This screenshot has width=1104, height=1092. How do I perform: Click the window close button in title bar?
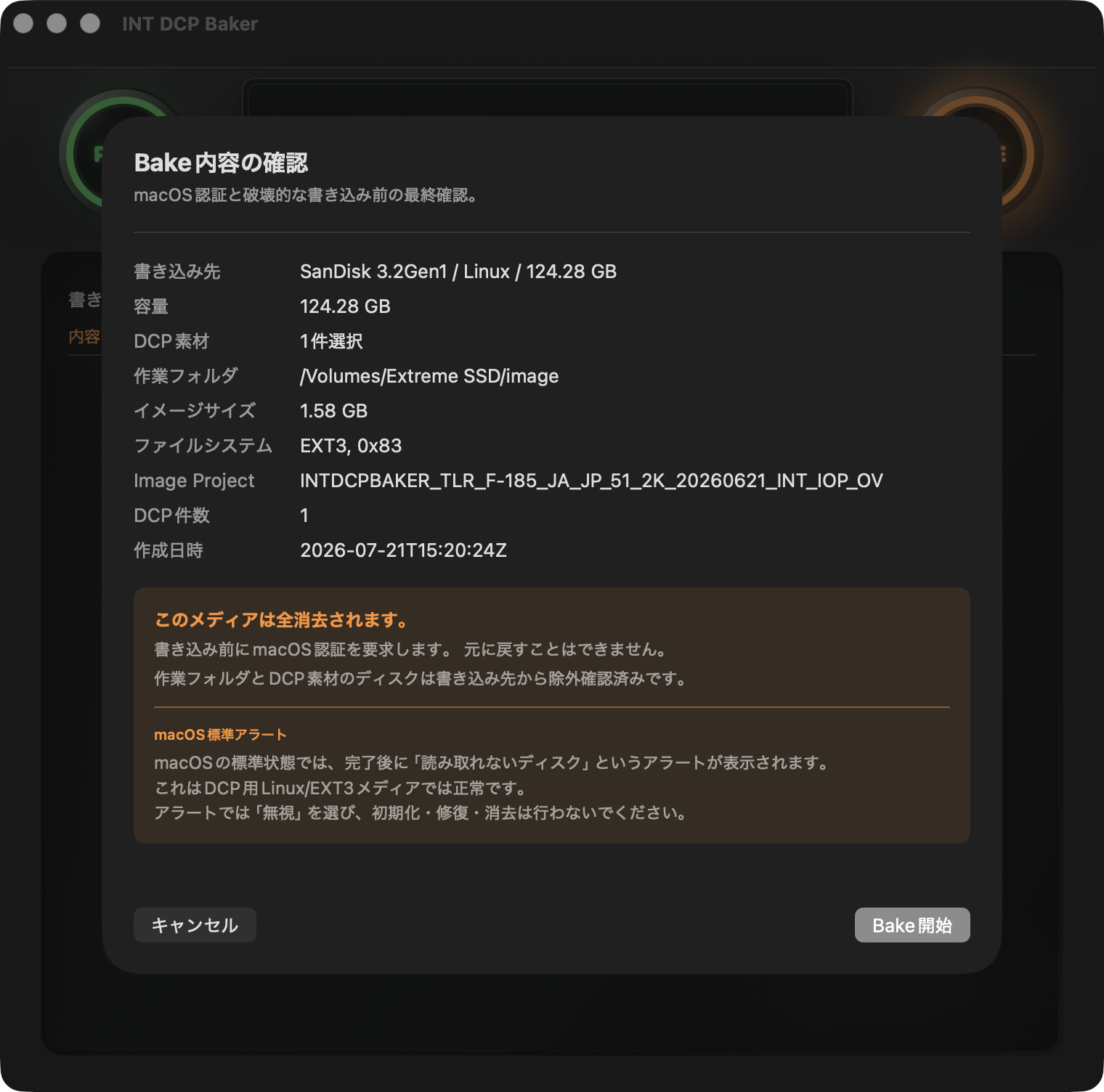click(24, 24)
